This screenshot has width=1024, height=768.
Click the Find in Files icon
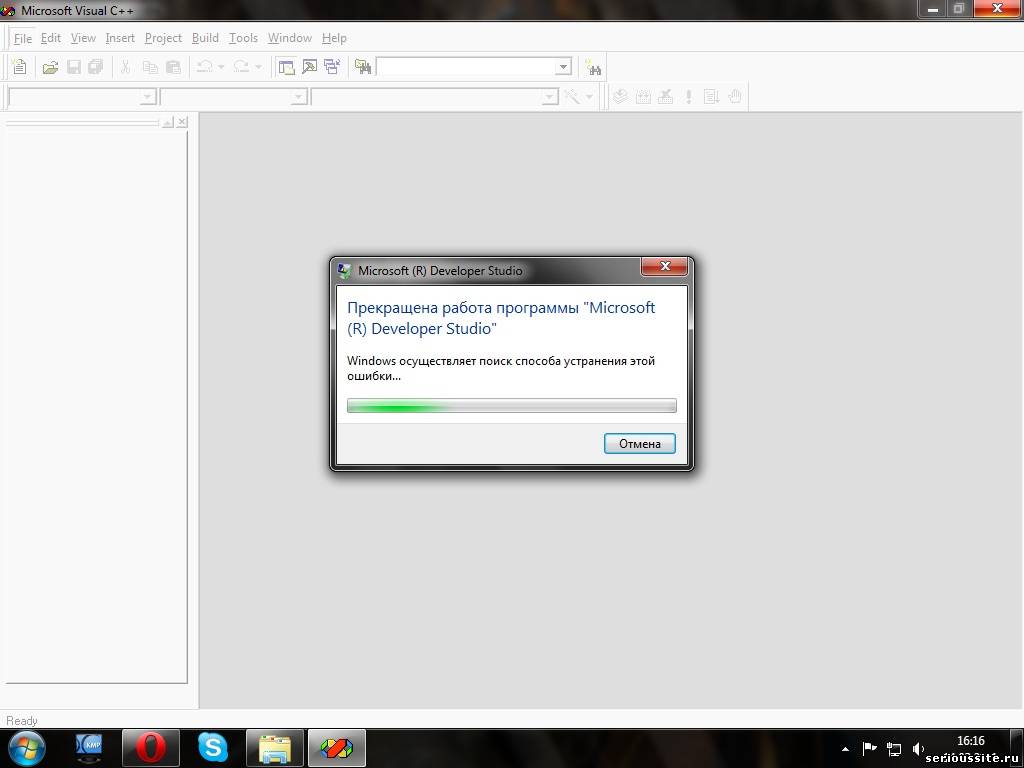coord(362,67)
